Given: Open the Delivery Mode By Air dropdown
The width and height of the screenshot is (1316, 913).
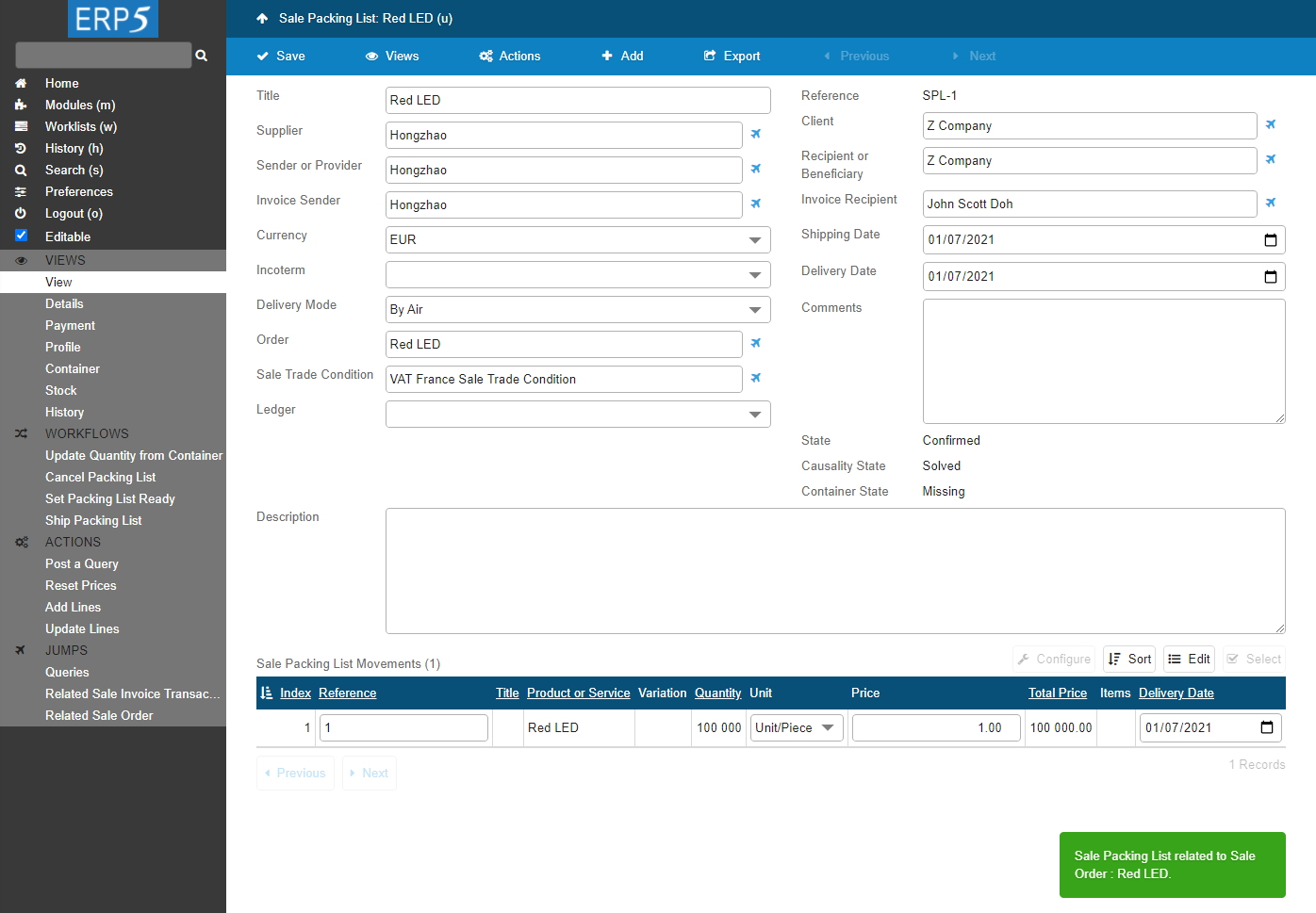Looking at the screenshot, I should pos(578,309).
